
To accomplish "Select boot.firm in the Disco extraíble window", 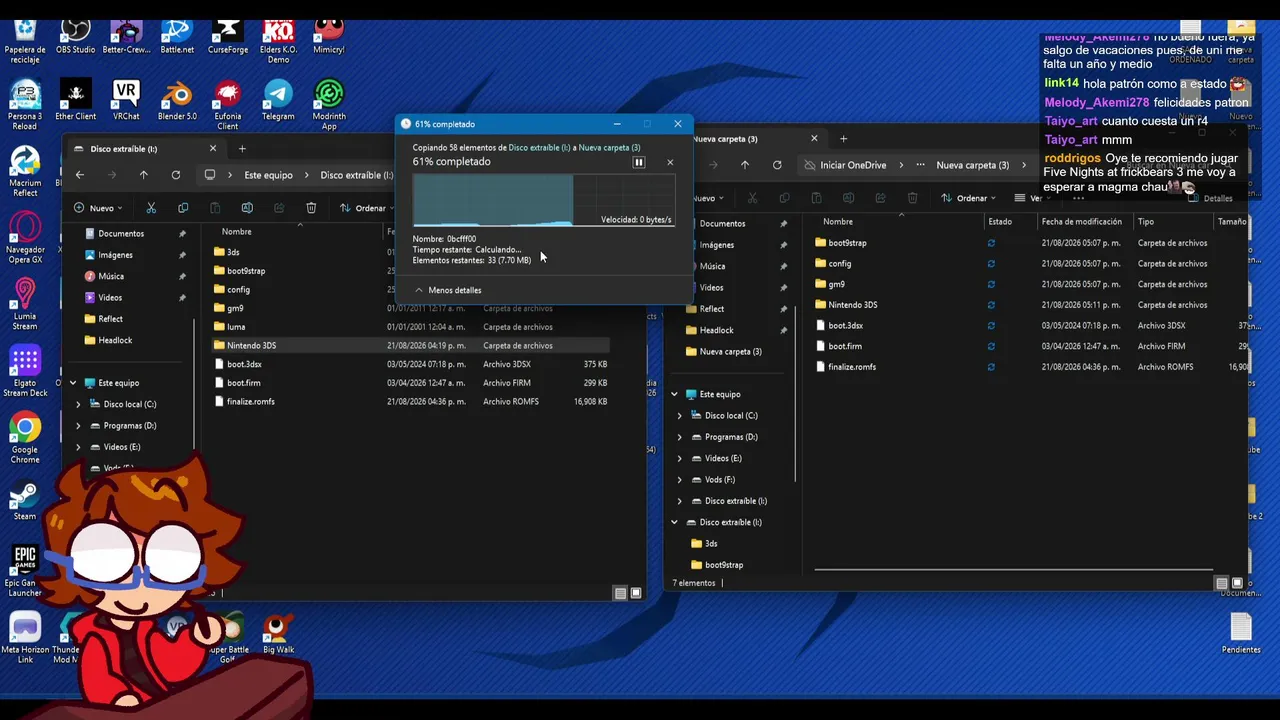I will [243, 383].
